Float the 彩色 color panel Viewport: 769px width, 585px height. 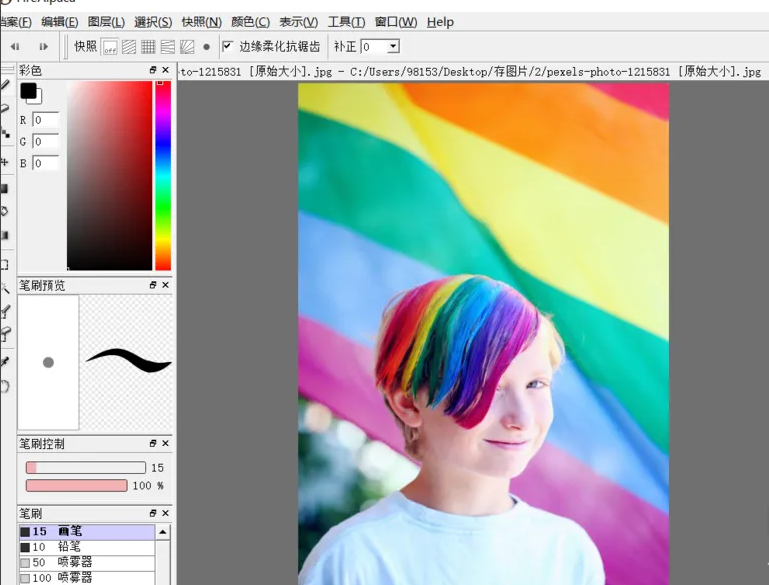pyautogui.click(x=153, y=70)
